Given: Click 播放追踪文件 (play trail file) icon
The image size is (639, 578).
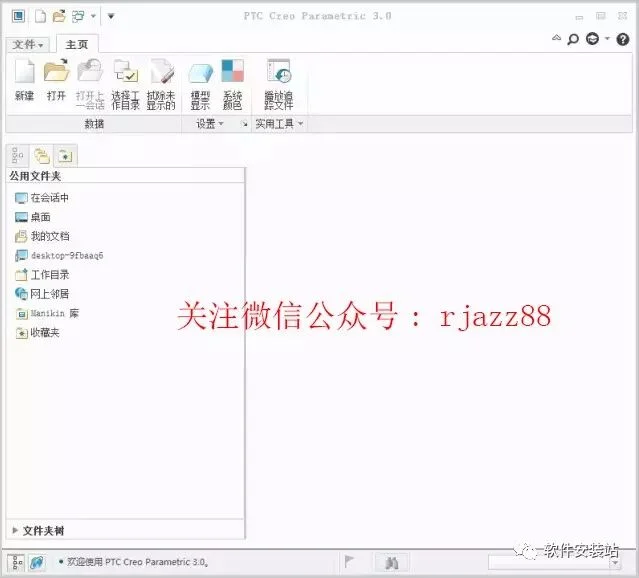Looking at the screenshot, I should pos(278,84).
